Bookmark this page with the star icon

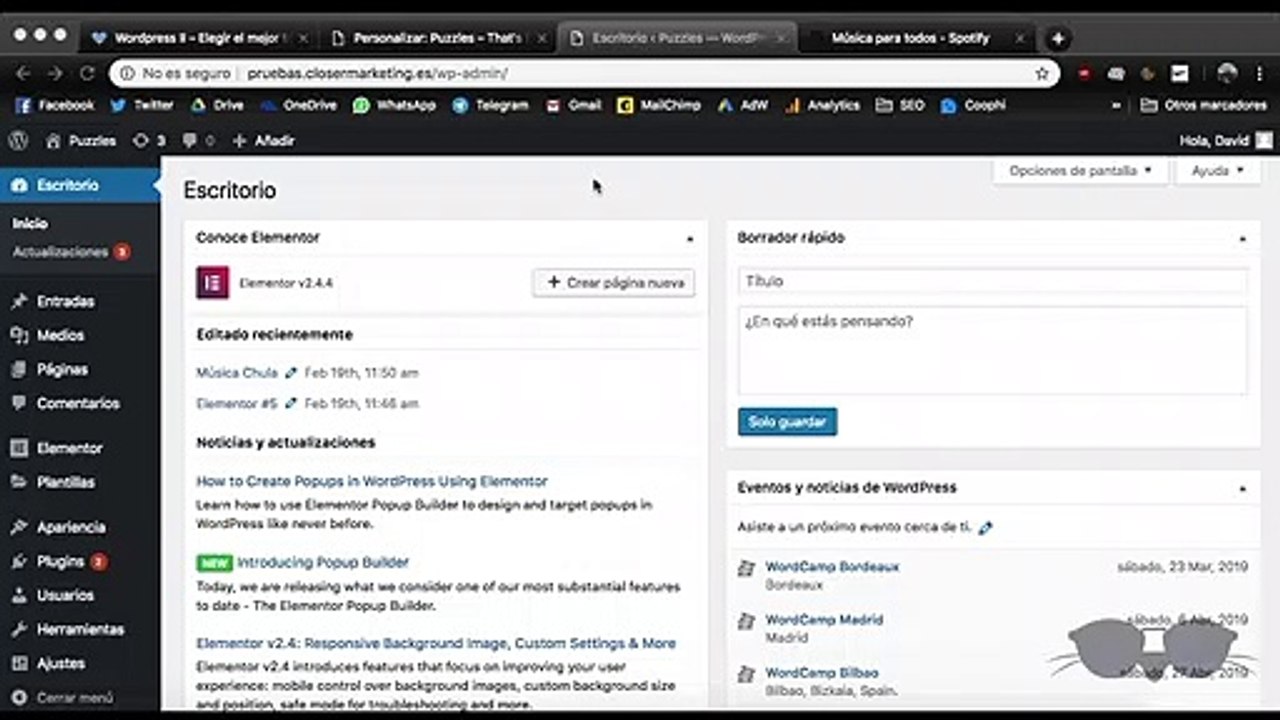point(1042,73)
